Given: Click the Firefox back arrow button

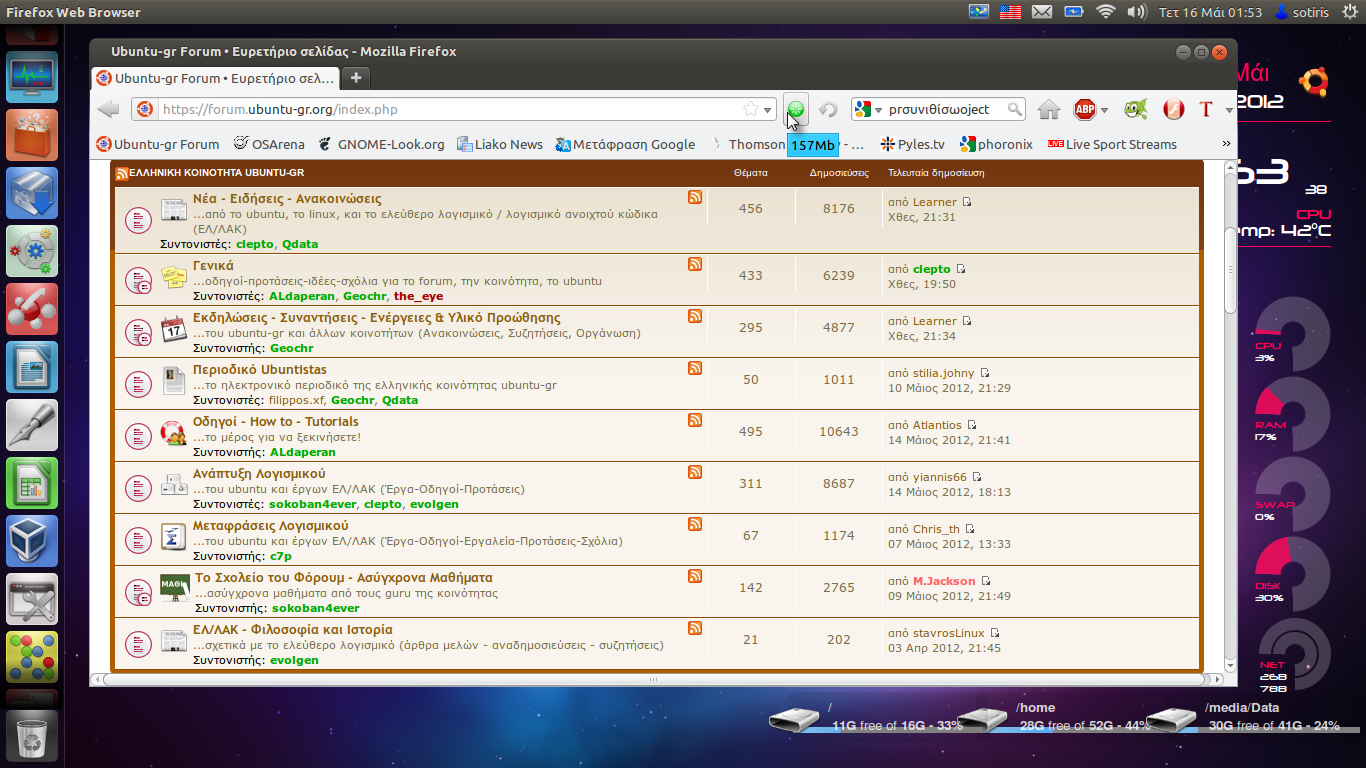Looking at the screenshot, I should tap(109, 110).
